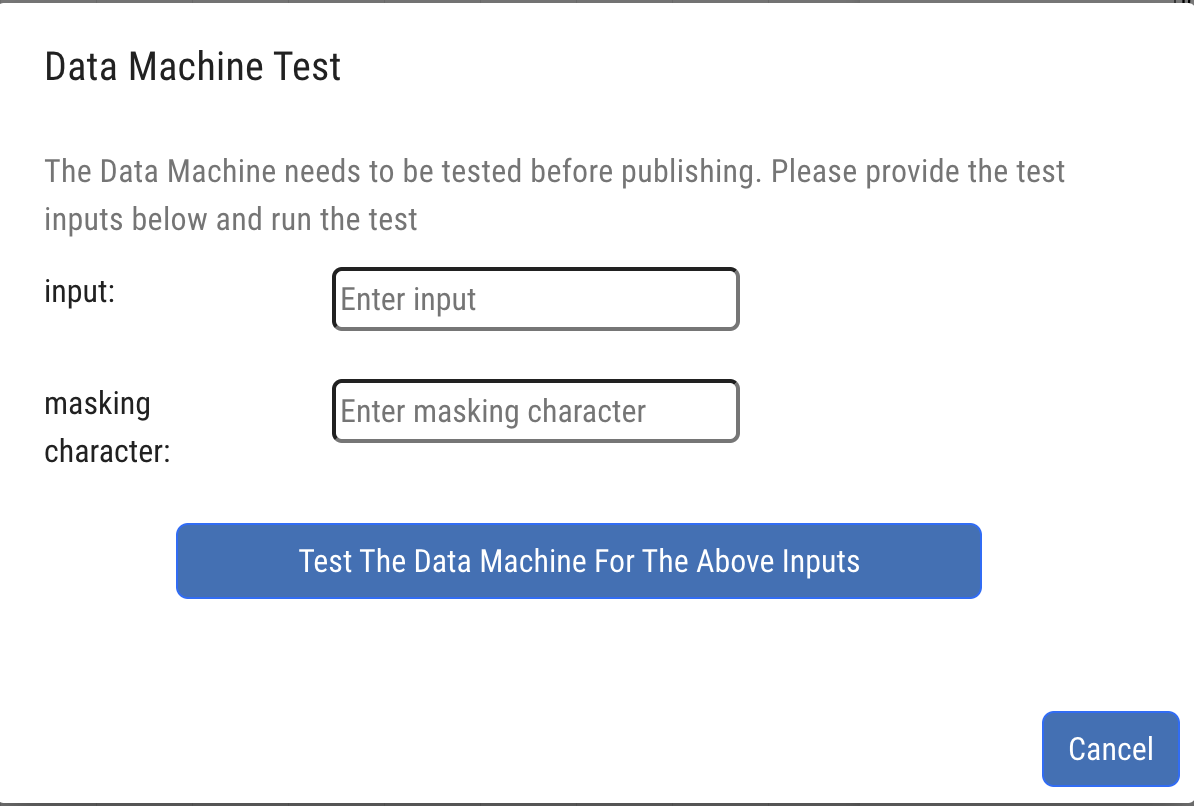1194x806 pixels.
Task: Click the "input:" field label
Action: (x=80, y=293)
